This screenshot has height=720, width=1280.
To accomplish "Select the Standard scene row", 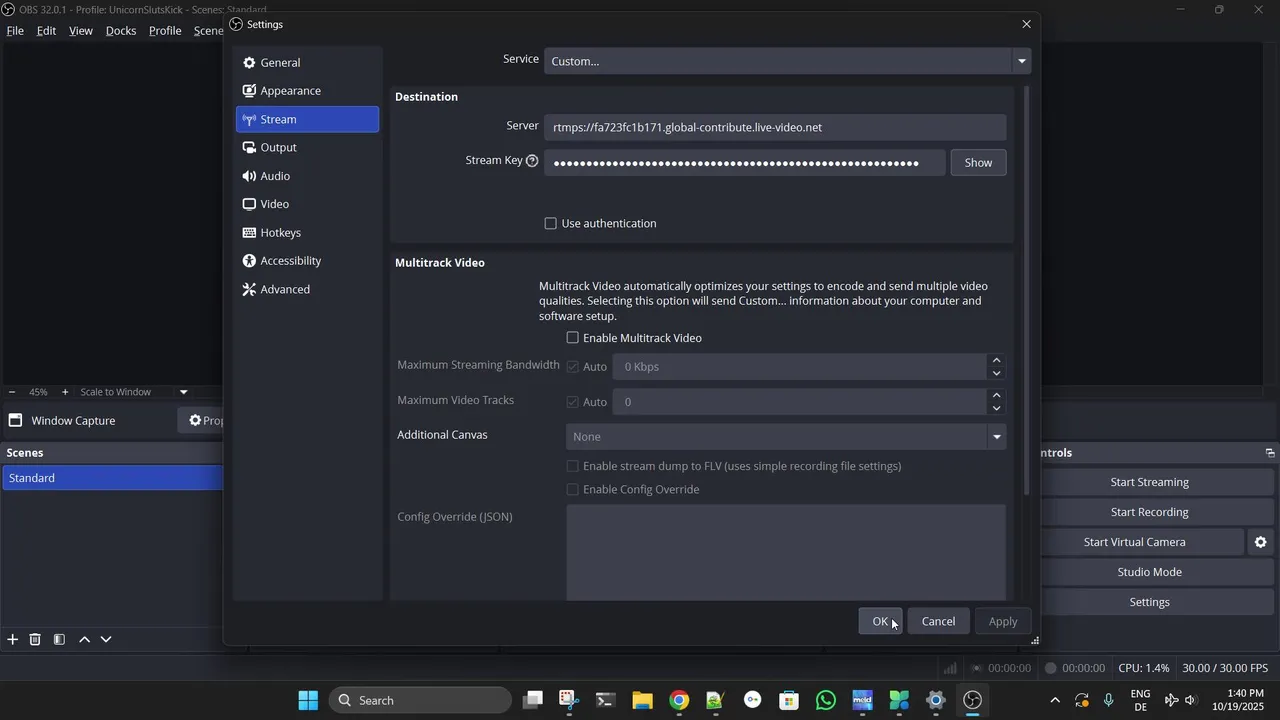I will [x=112, y=478].
